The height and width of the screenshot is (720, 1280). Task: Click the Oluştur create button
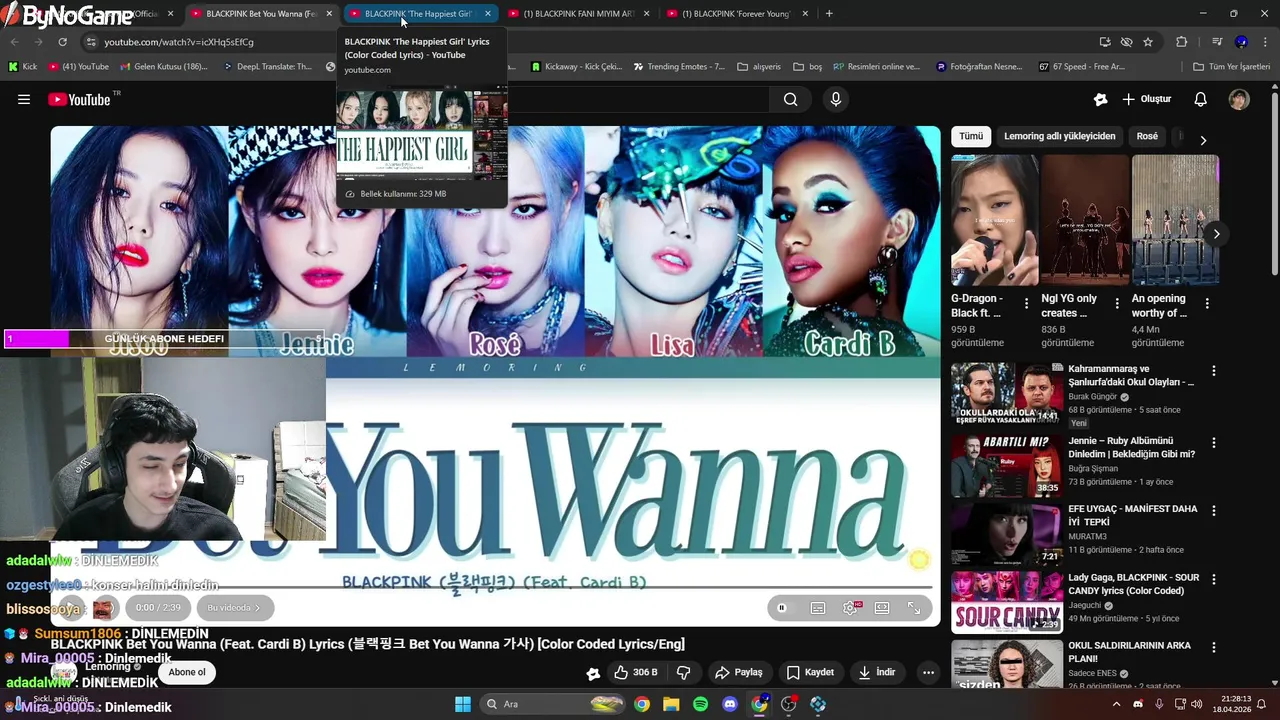coord(1146,99)
